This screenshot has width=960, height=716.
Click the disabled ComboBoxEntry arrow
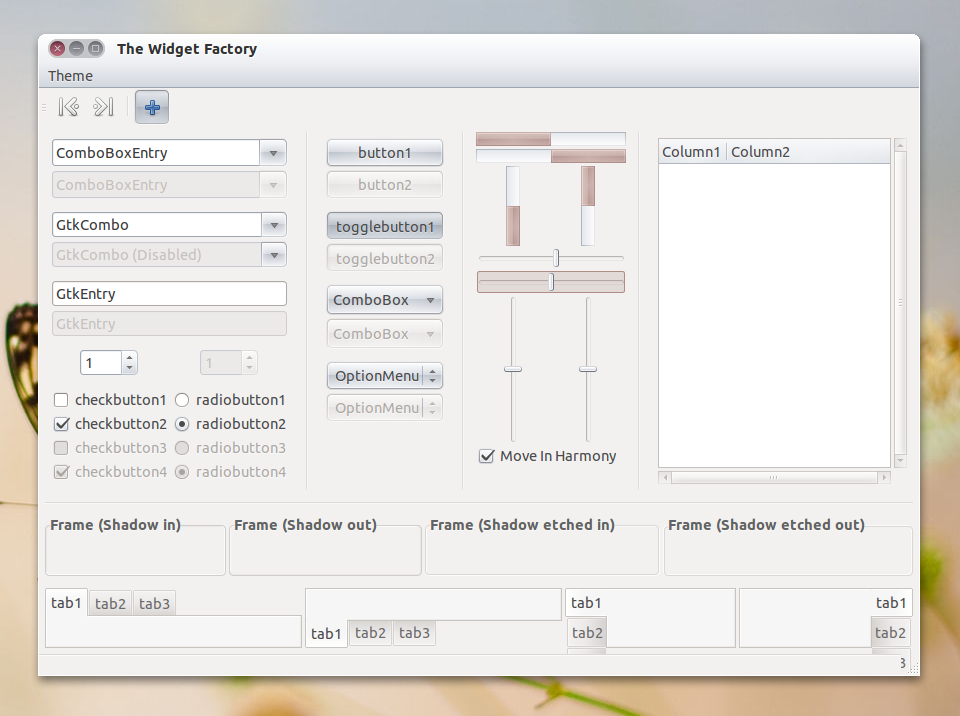pos(273,185)
